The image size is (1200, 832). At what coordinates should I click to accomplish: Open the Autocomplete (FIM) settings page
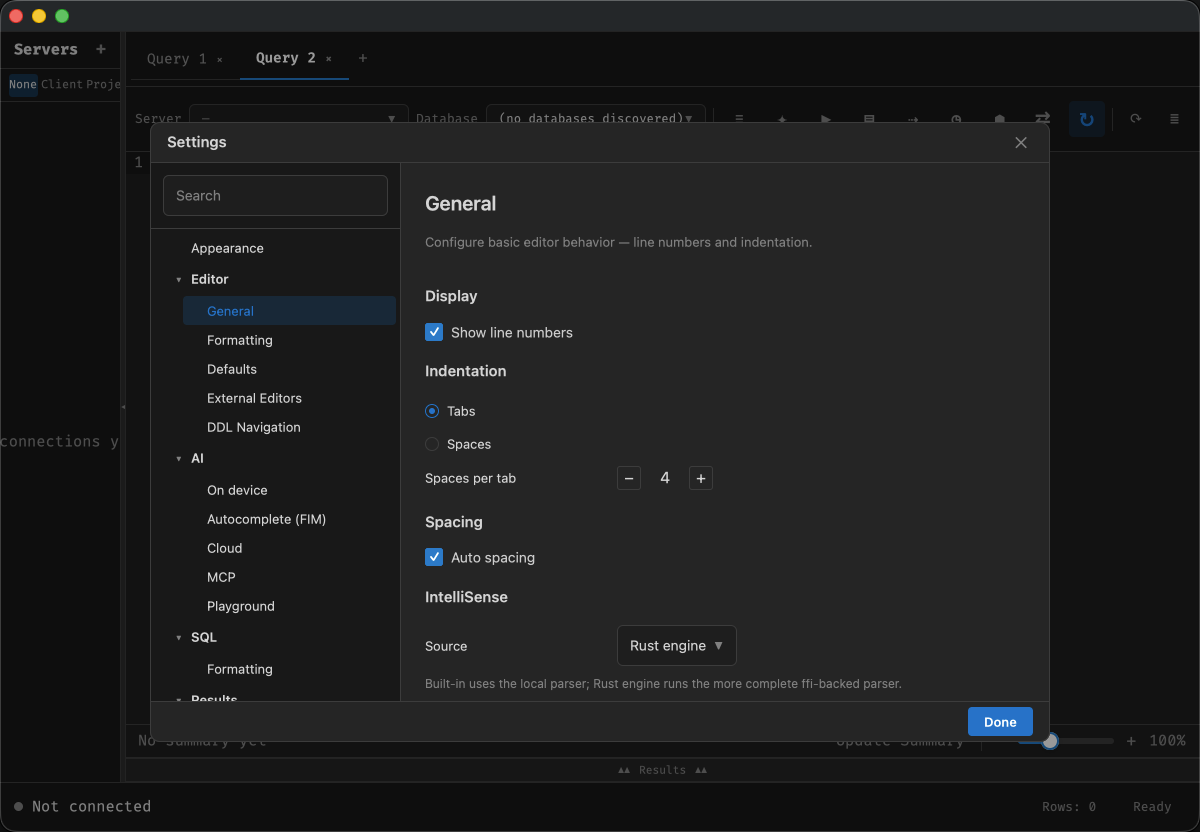266,519
